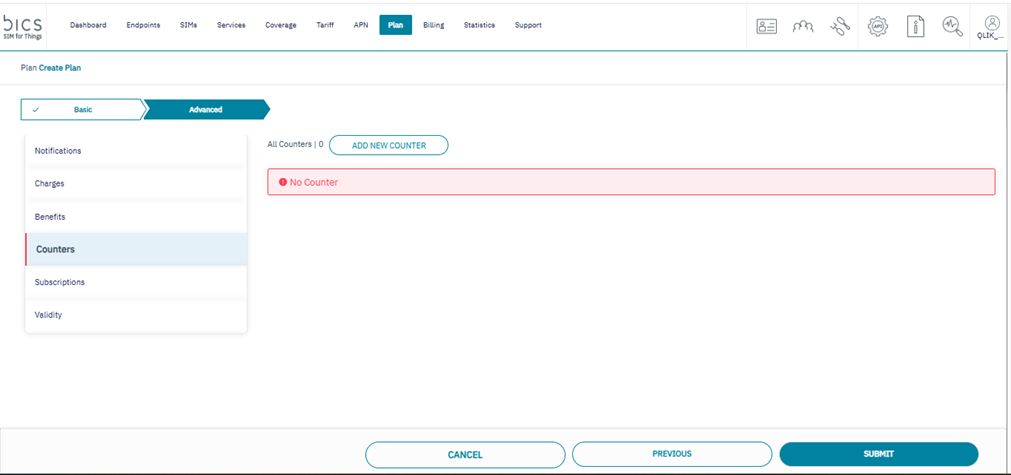Image resolution: width=1011 pixels, height=475 pixels.
Task: Click the Plan breadcrumb link
Action: click(28, 68)
